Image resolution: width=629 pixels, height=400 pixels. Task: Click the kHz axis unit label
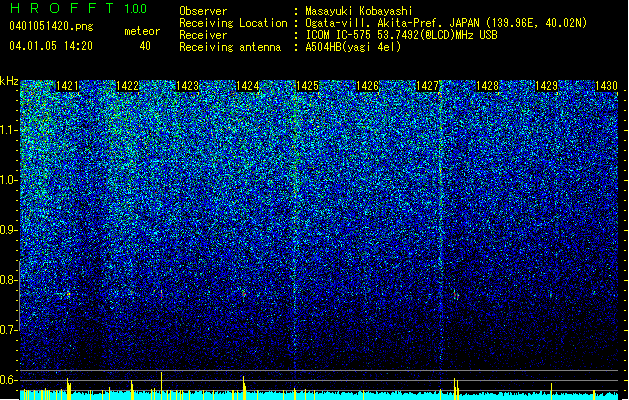pyautogui.click(x=9, y=81)
